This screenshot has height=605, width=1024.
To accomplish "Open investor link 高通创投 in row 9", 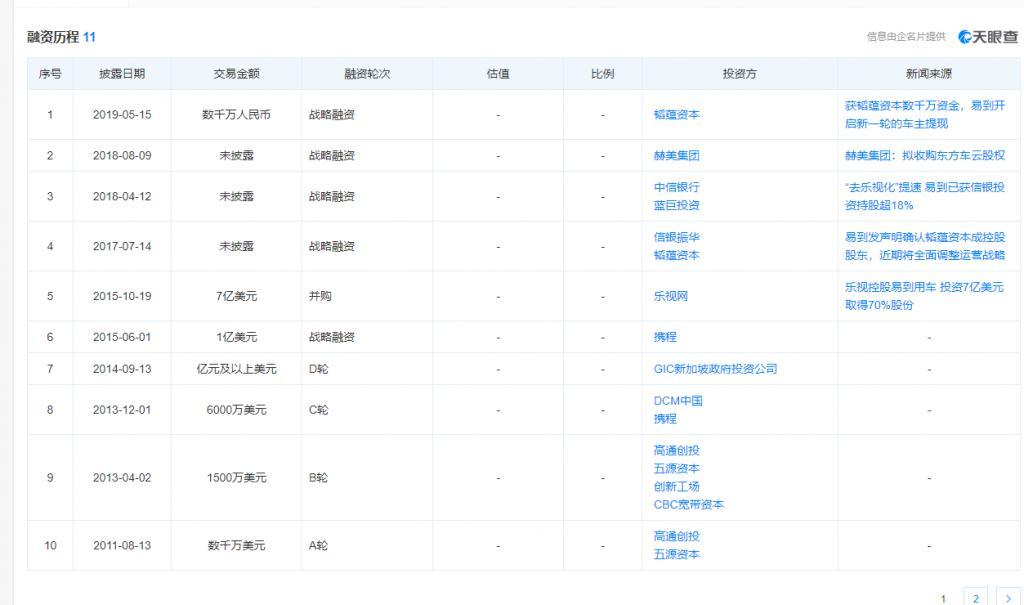I will pyautogui.click(x=677, y=450).
